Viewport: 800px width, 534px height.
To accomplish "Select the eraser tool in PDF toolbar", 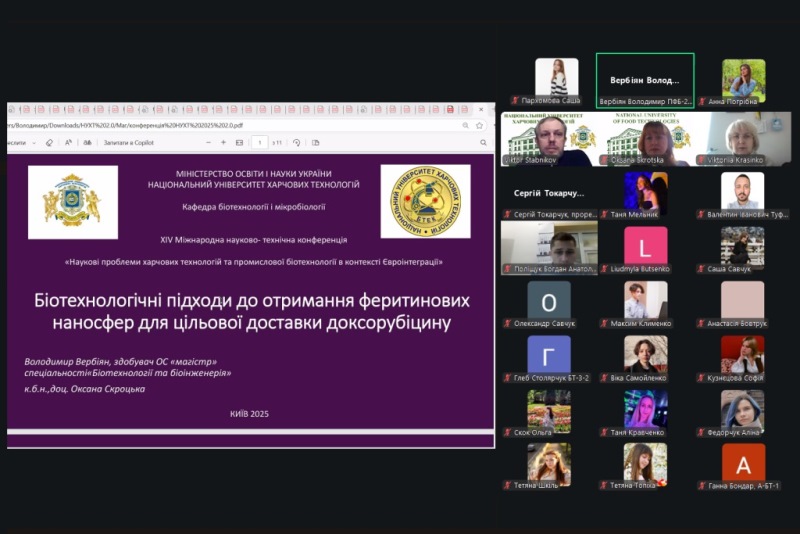I will pos(49,142).
